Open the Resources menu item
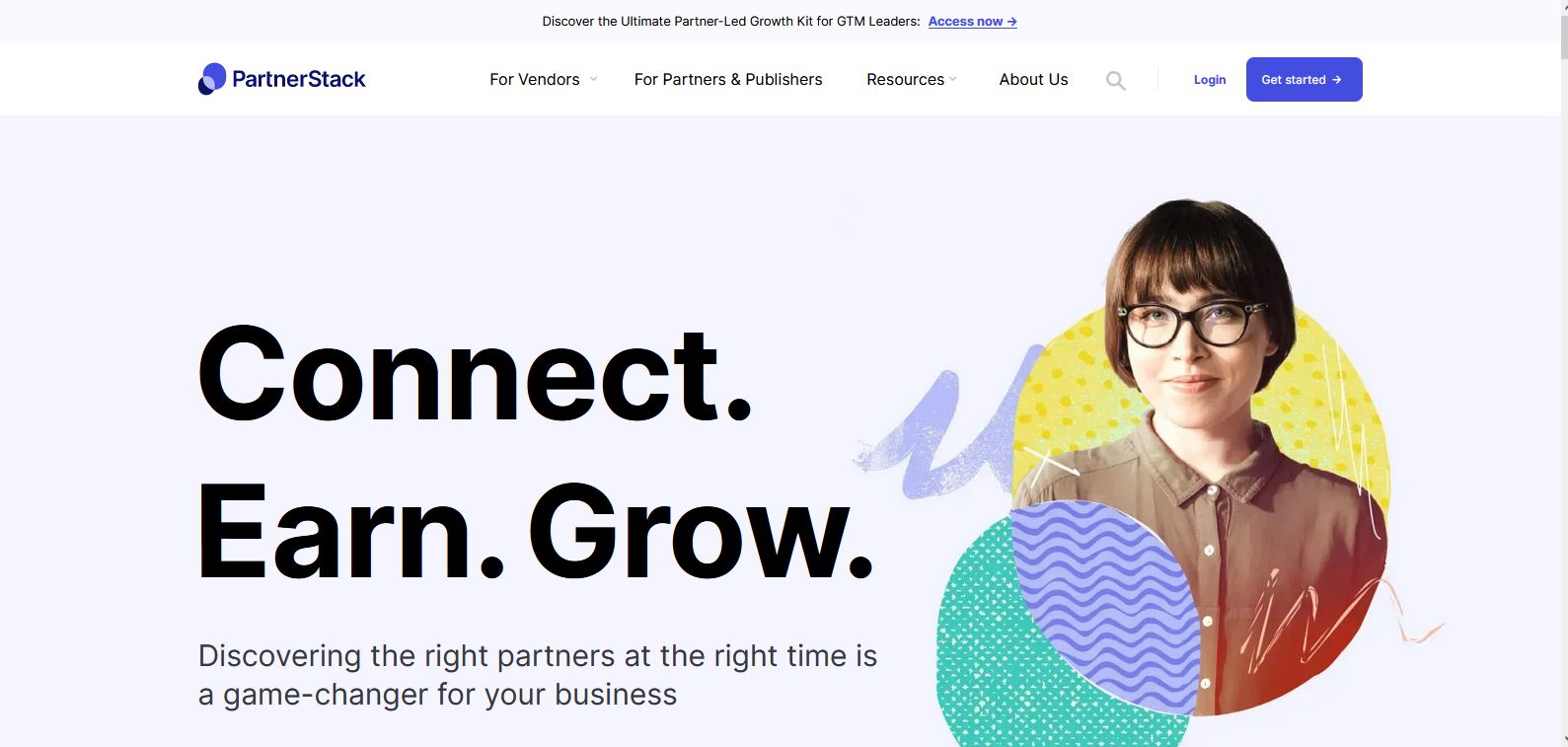Screen dimensions: 1568x747 (905, 79)
